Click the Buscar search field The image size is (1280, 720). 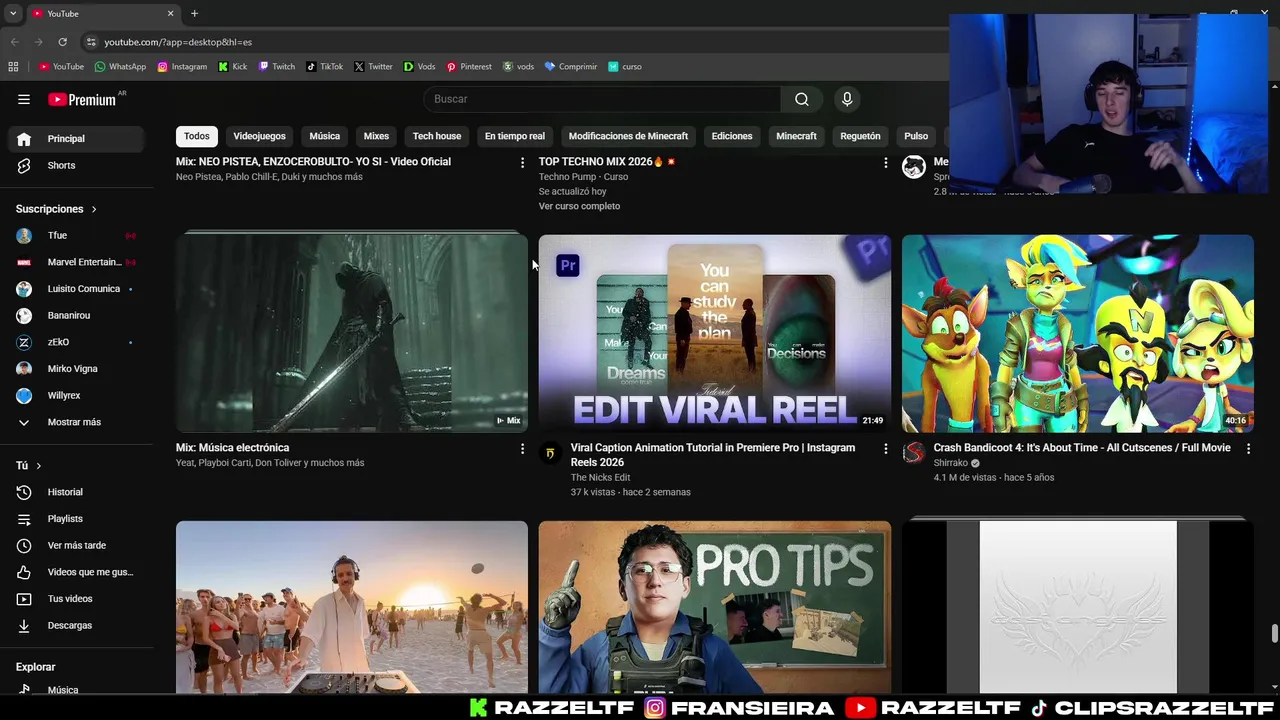602,99
